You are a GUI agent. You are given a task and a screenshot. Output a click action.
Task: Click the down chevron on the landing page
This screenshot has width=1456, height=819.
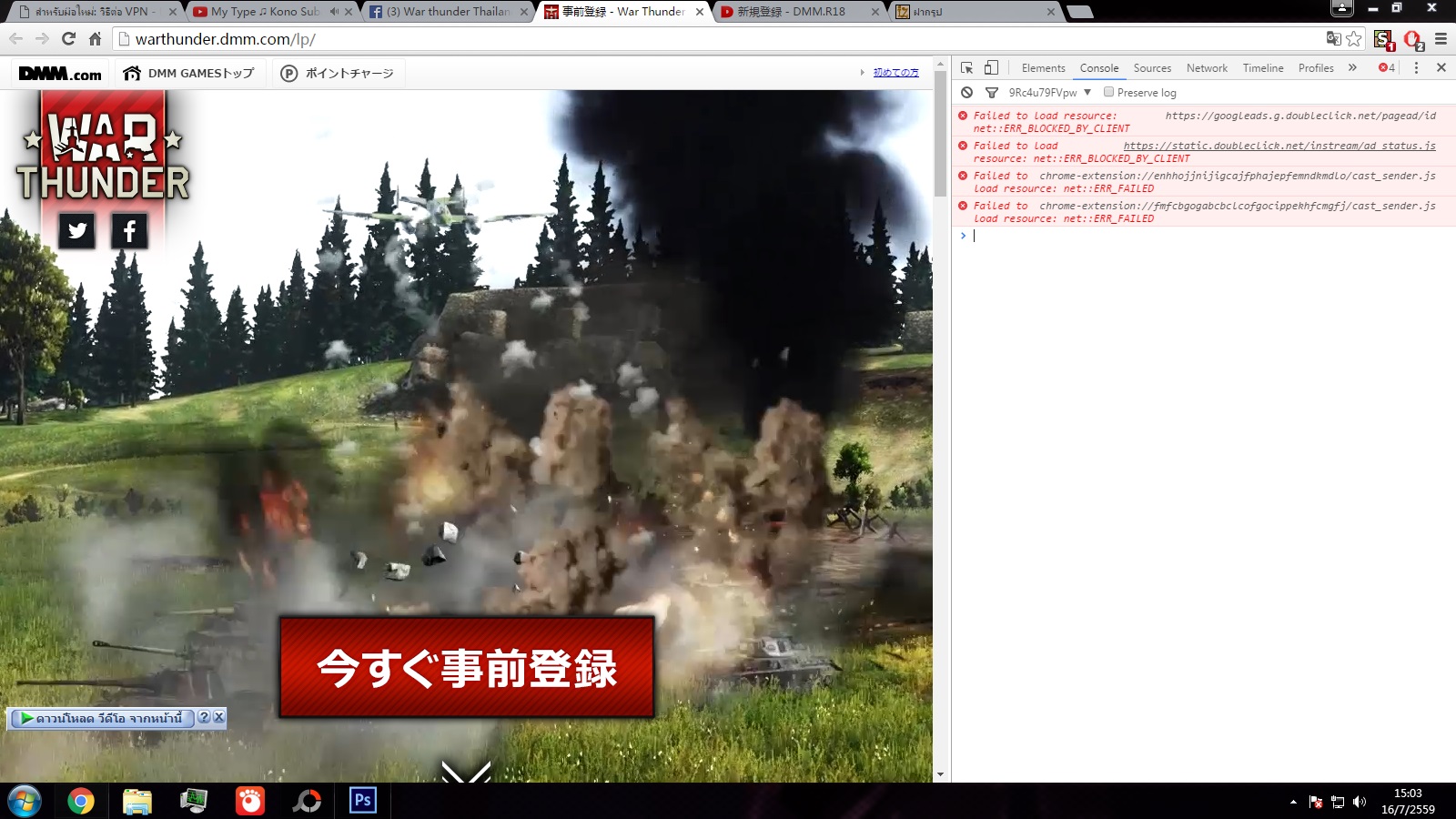tap(466, 771)
